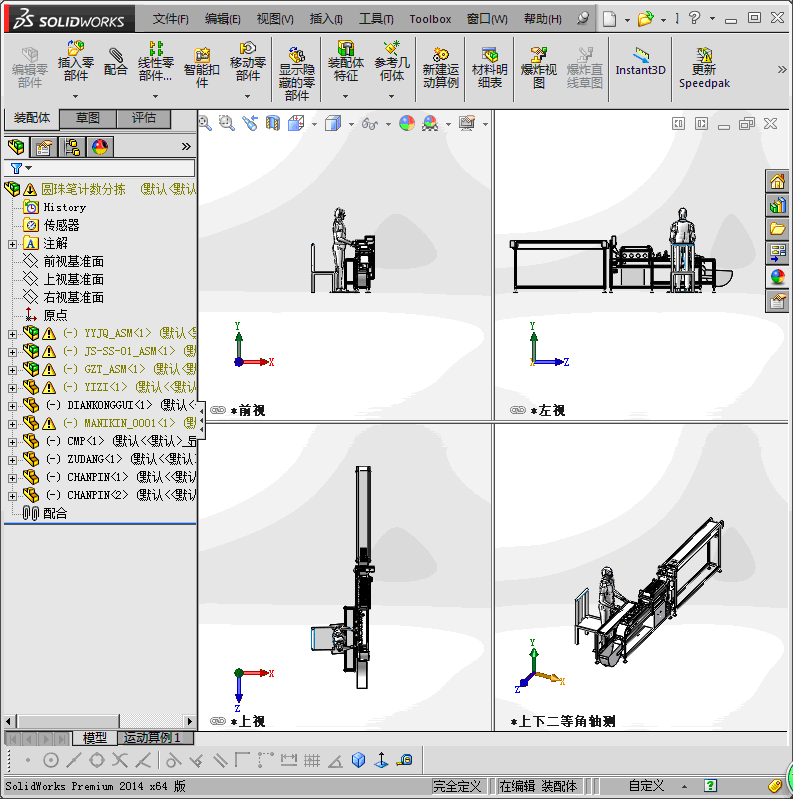
Task: Open dropdown under Insert Components (插入零部件)
Action: 75,96
